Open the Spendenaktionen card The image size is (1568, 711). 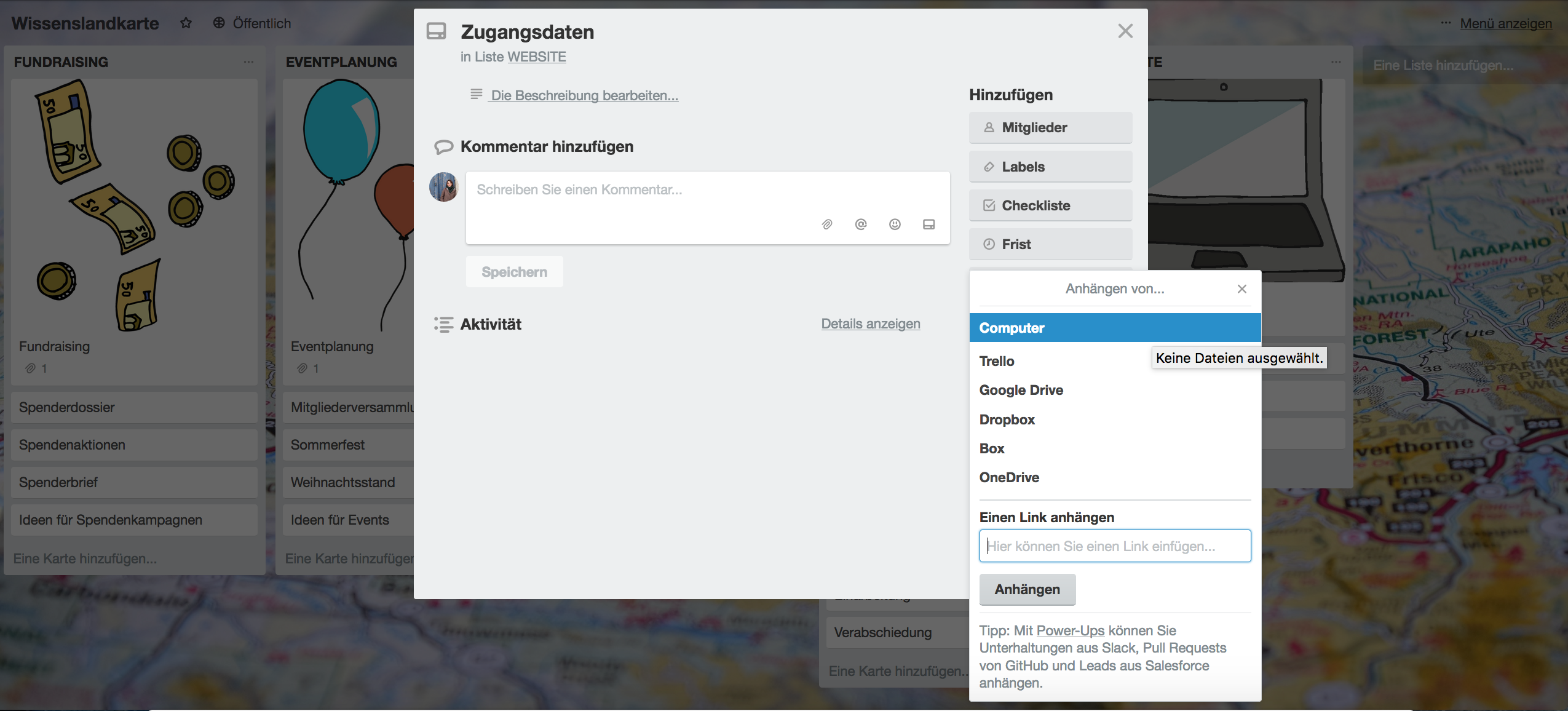point(134,445)
